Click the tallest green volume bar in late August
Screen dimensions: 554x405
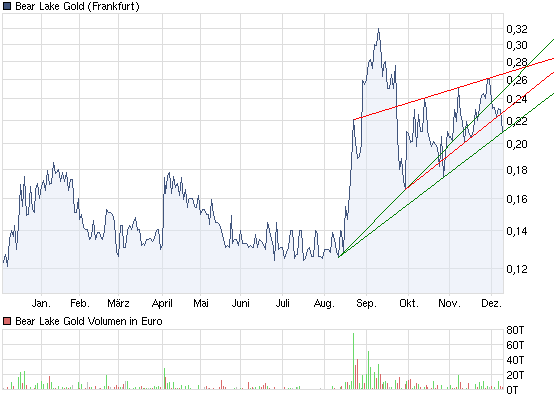(353, 361)
